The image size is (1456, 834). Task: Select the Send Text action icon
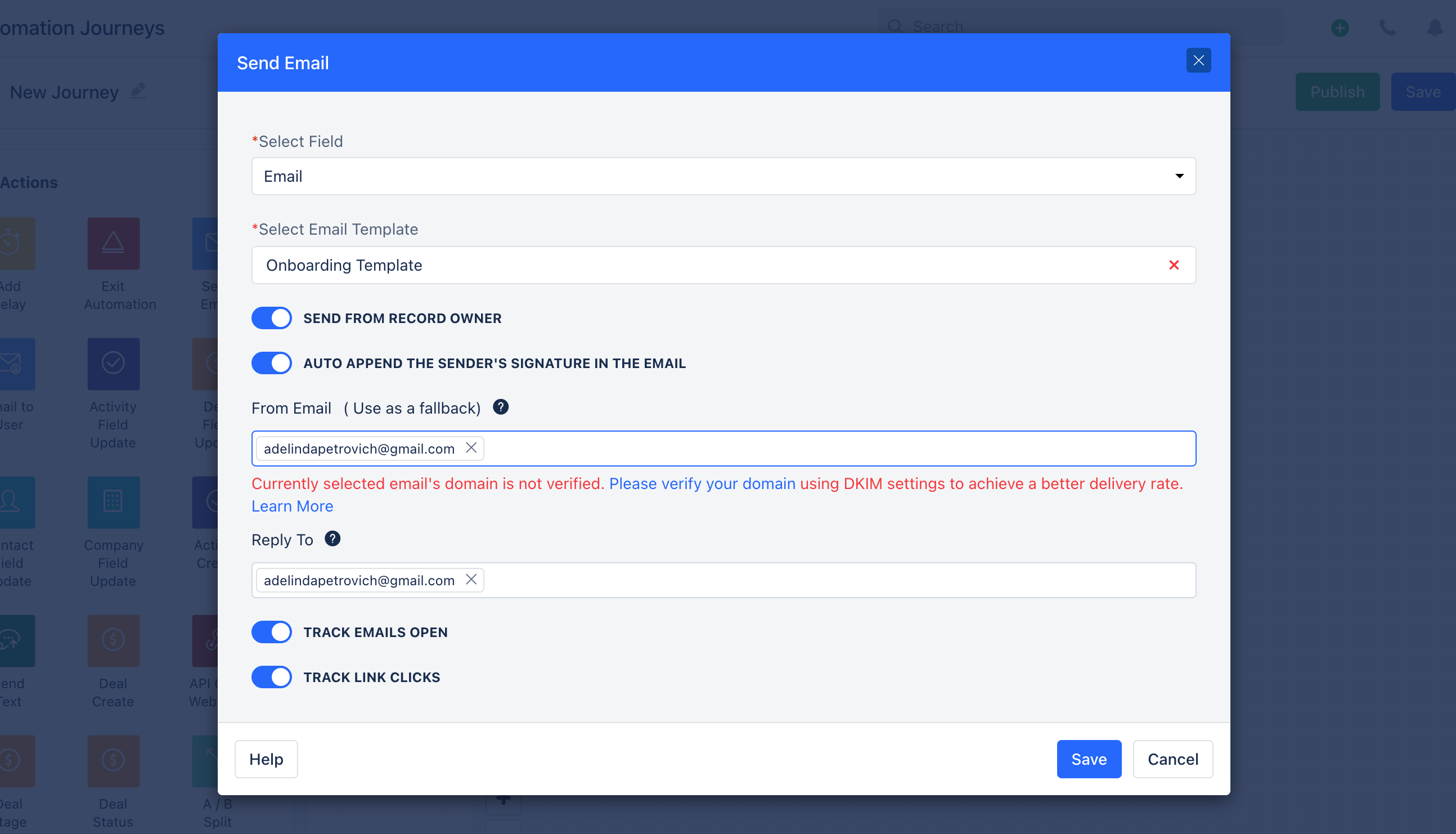click(x=17, y=640)
